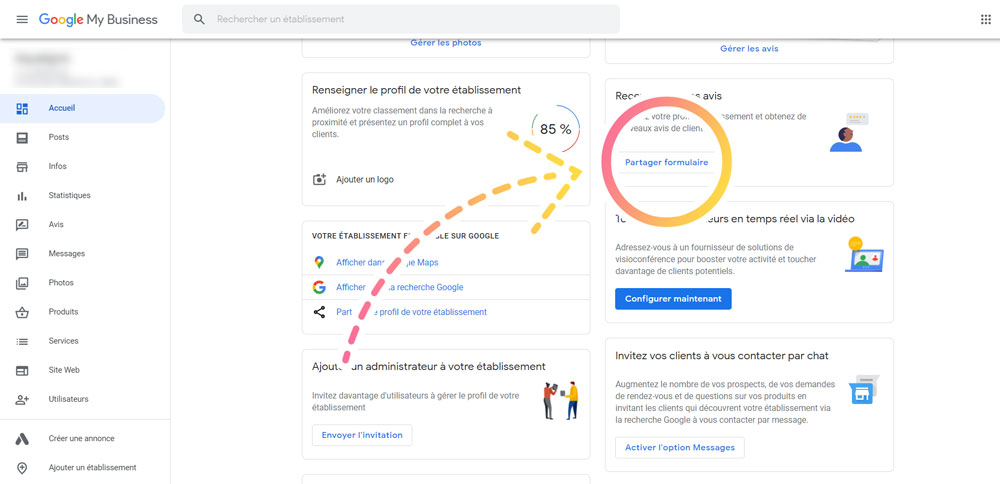This screenshot has height=484, width=1000.
Task: Click the two people administrator illustration
Action: tap(561, 400)
